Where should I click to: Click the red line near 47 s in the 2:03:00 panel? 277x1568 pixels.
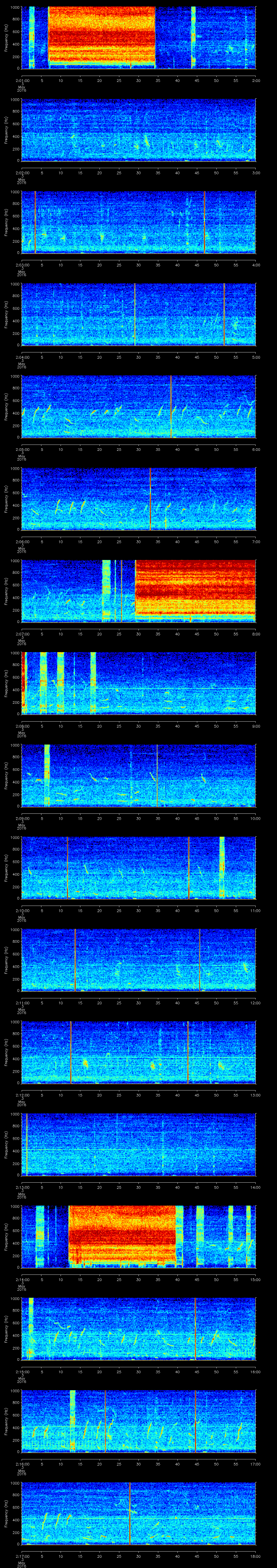(x=205, y=222)
